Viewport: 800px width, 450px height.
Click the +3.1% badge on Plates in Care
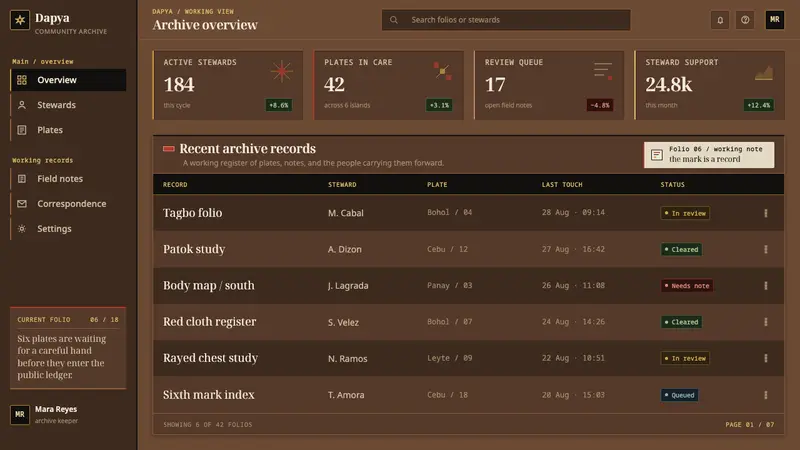tap(439, 105)
